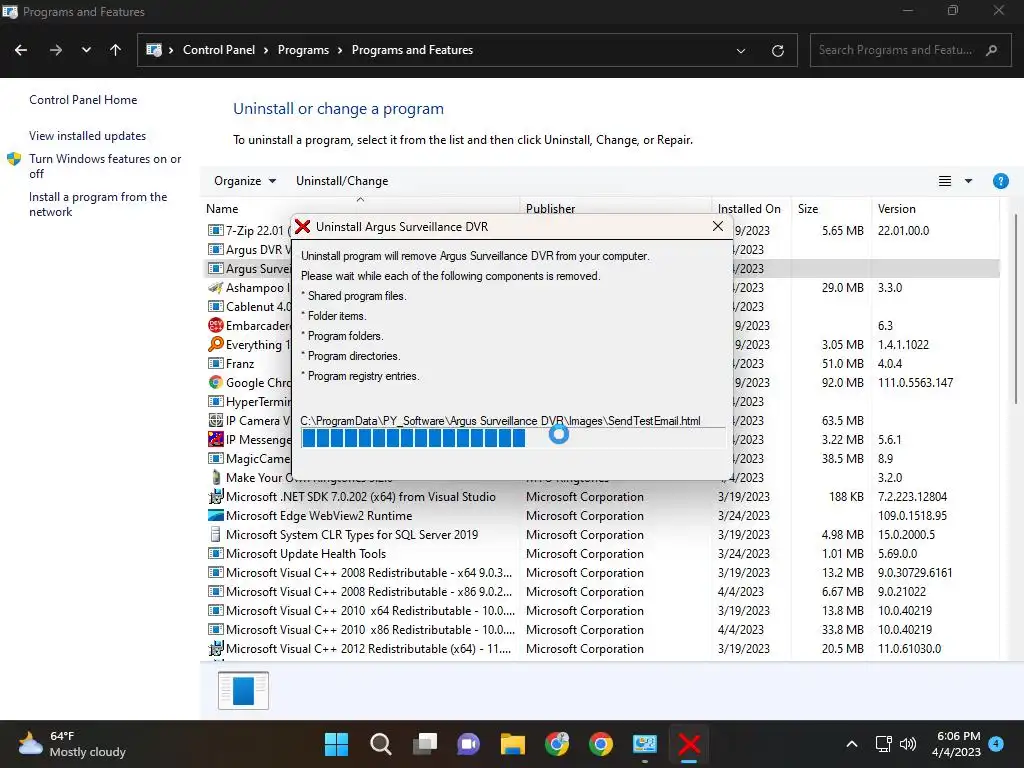The width and height of the screenshot is (1024, 768).
Task: Click the Uninstall/Change toolbar button
Action: click(342, 181)
